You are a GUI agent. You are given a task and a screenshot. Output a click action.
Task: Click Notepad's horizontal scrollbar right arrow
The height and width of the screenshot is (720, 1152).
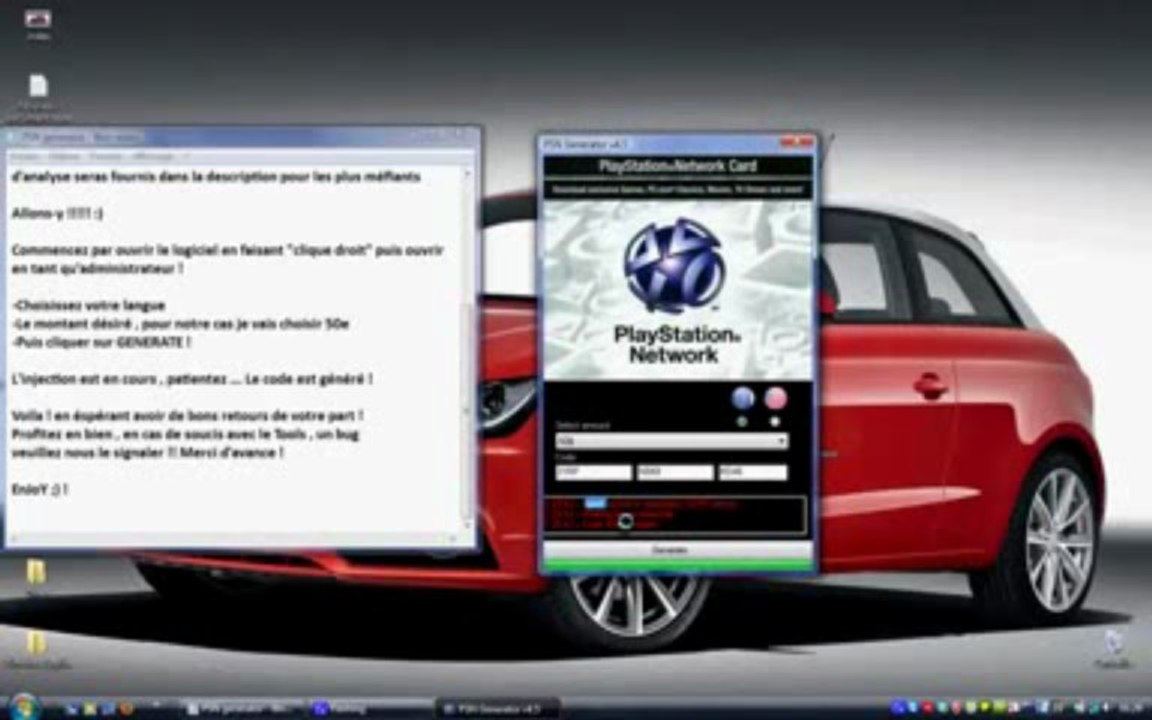(453, 538)
